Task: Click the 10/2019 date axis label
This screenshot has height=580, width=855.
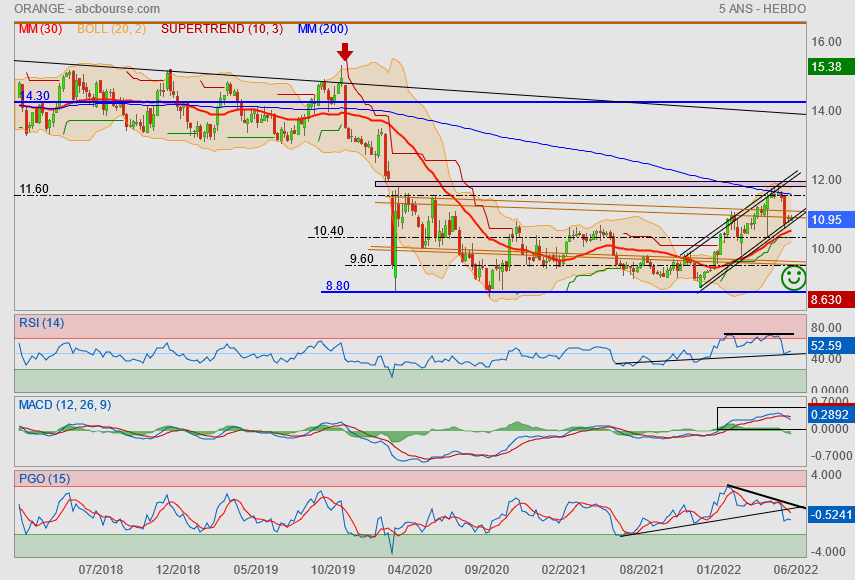Action: [x=333, y=570]
